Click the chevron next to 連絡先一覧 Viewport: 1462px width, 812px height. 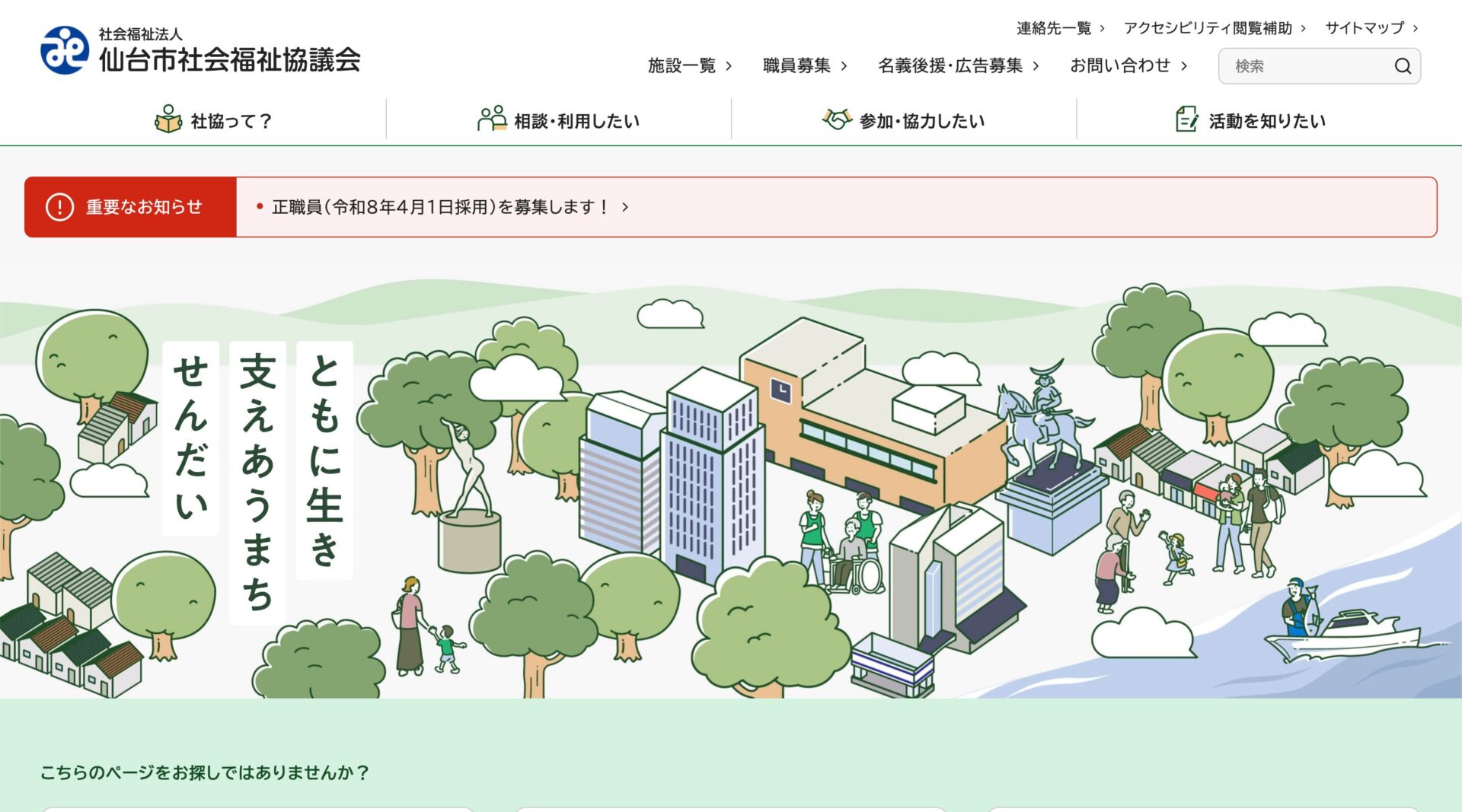pyautogui.click(x=1102, y=29)
